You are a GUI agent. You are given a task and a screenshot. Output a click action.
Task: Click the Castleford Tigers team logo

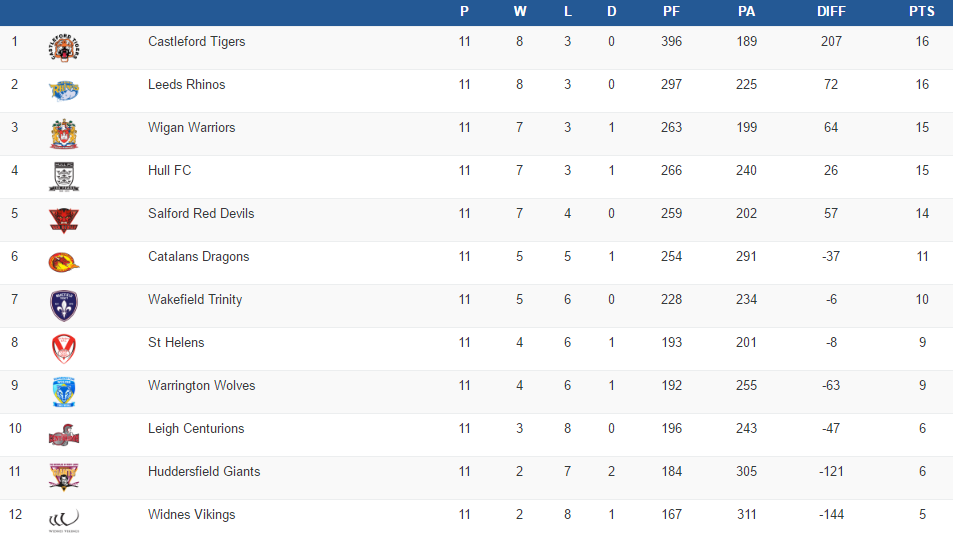click(x=64, y=47)
